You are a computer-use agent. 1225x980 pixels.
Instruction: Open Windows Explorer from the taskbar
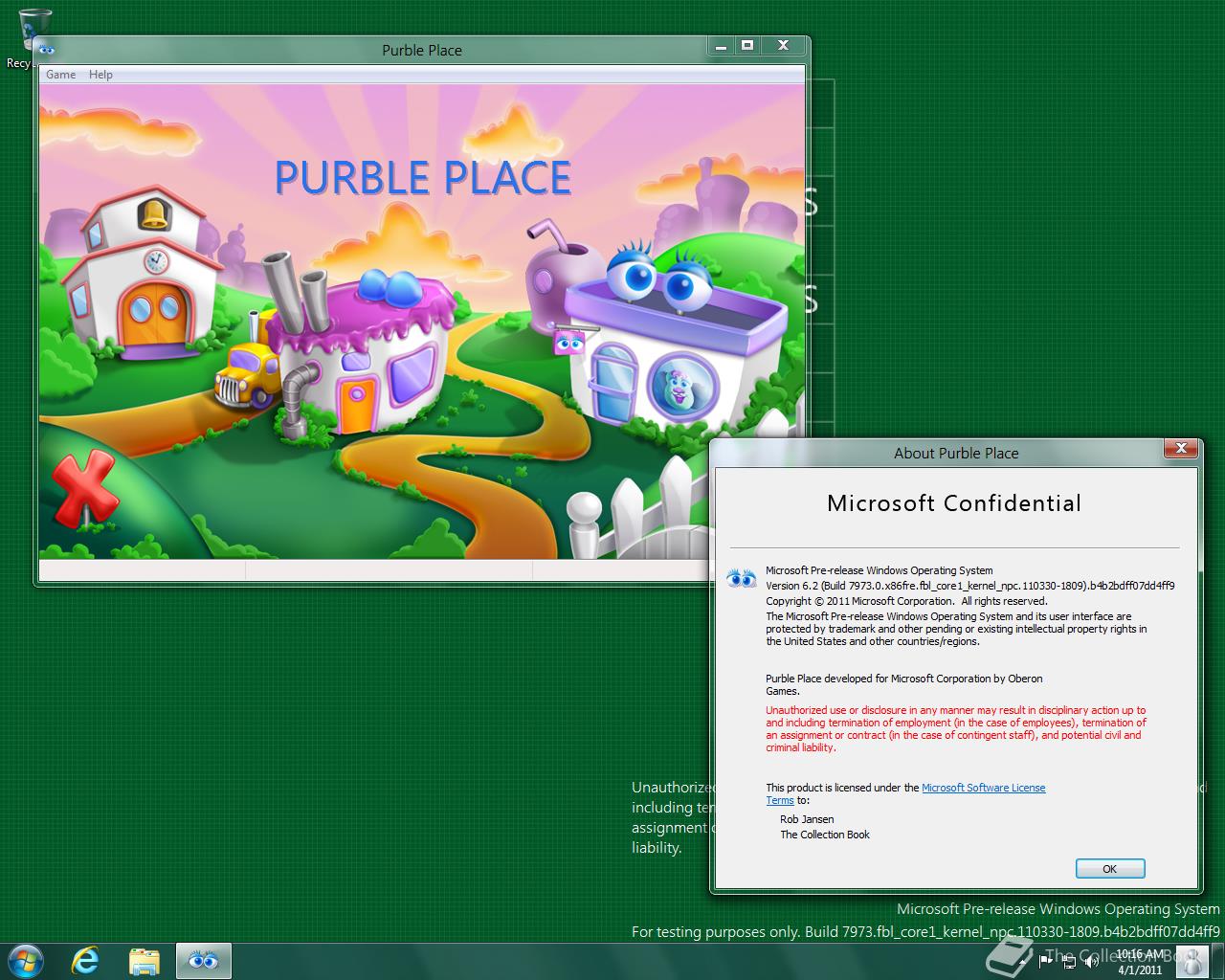[x=145, y=961]
